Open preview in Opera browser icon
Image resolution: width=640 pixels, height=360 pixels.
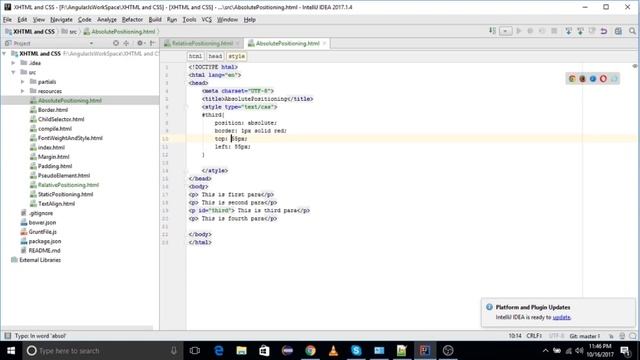click(603, 79)
